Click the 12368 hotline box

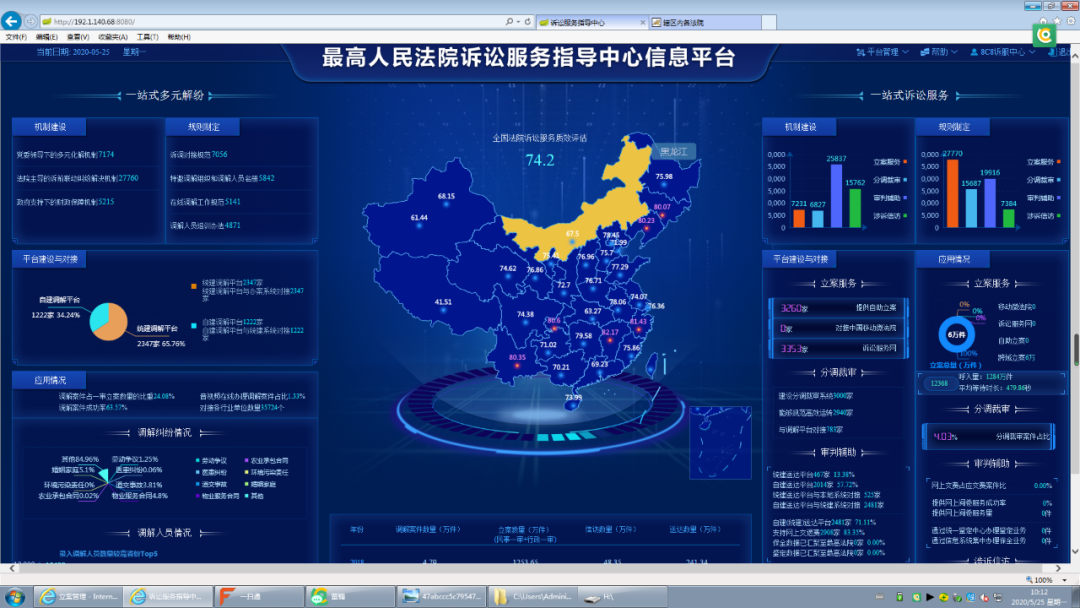click(x=939, y=384)
